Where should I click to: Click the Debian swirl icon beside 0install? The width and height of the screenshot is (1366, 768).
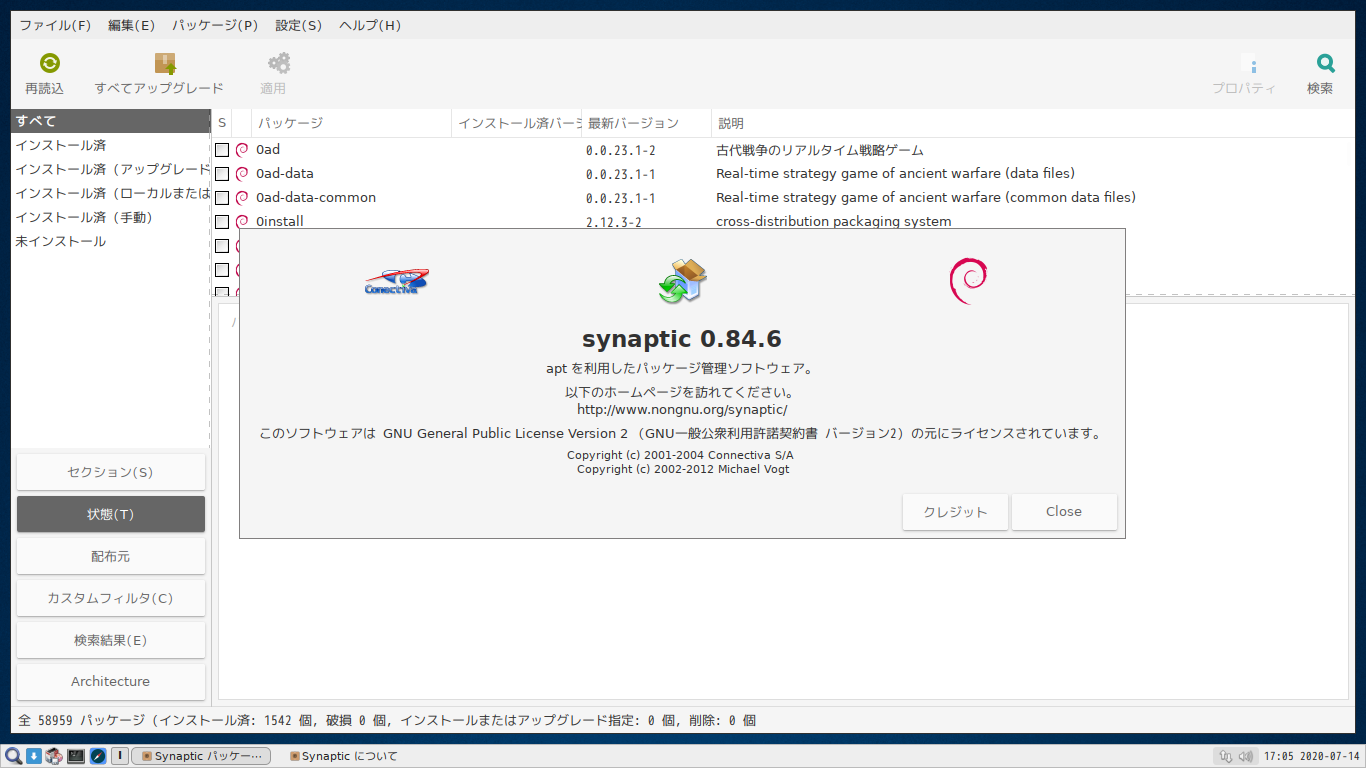click(241, 222)
